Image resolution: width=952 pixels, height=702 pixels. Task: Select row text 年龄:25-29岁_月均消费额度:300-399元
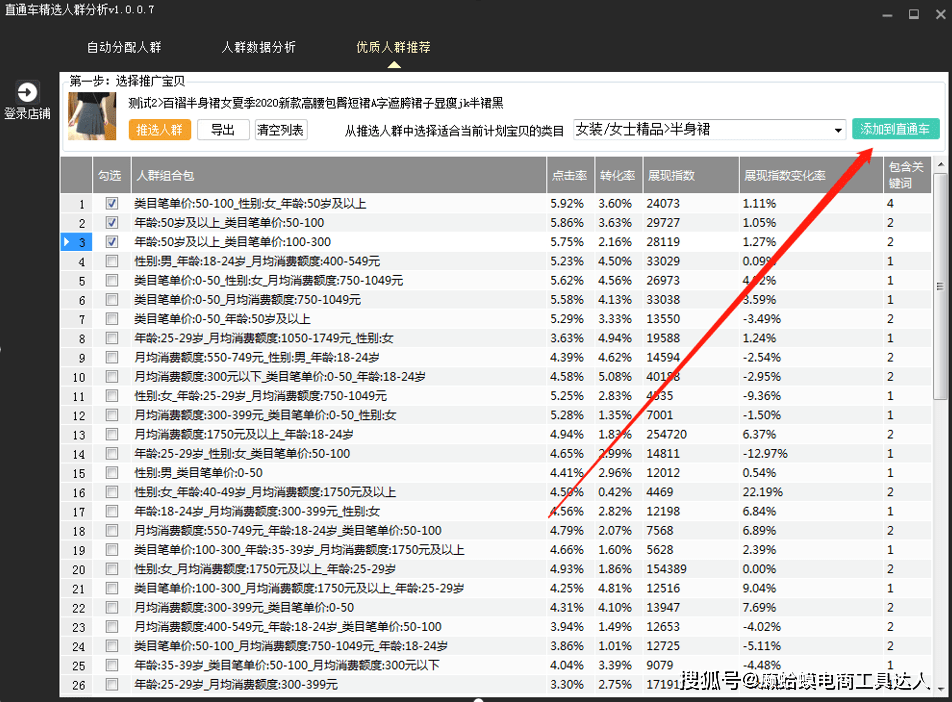(236, 684)
